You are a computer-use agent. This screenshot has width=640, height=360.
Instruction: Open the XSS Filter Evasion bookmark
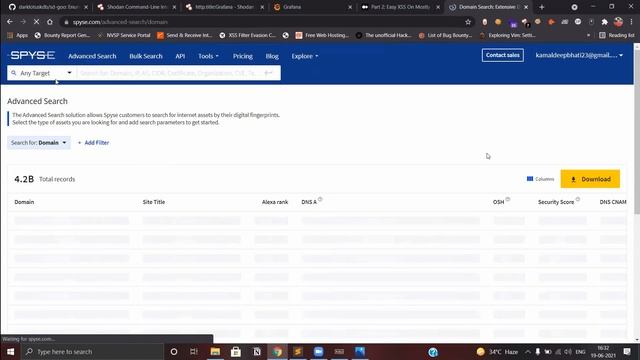click(248, 36)
